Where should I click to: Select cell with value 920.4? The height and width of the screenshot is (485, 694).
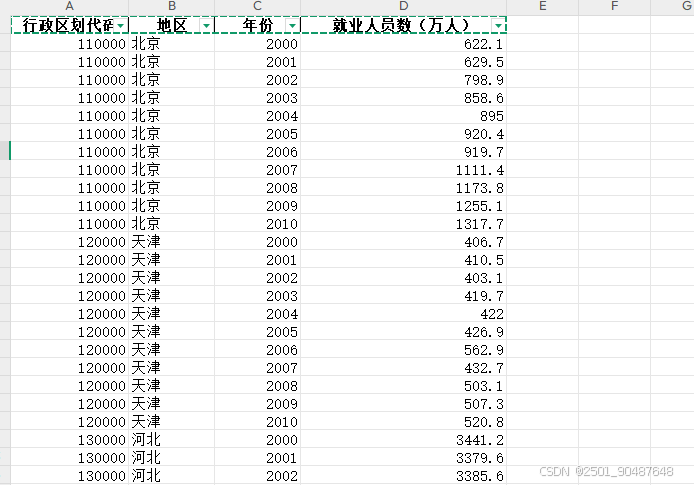point(403,134)
